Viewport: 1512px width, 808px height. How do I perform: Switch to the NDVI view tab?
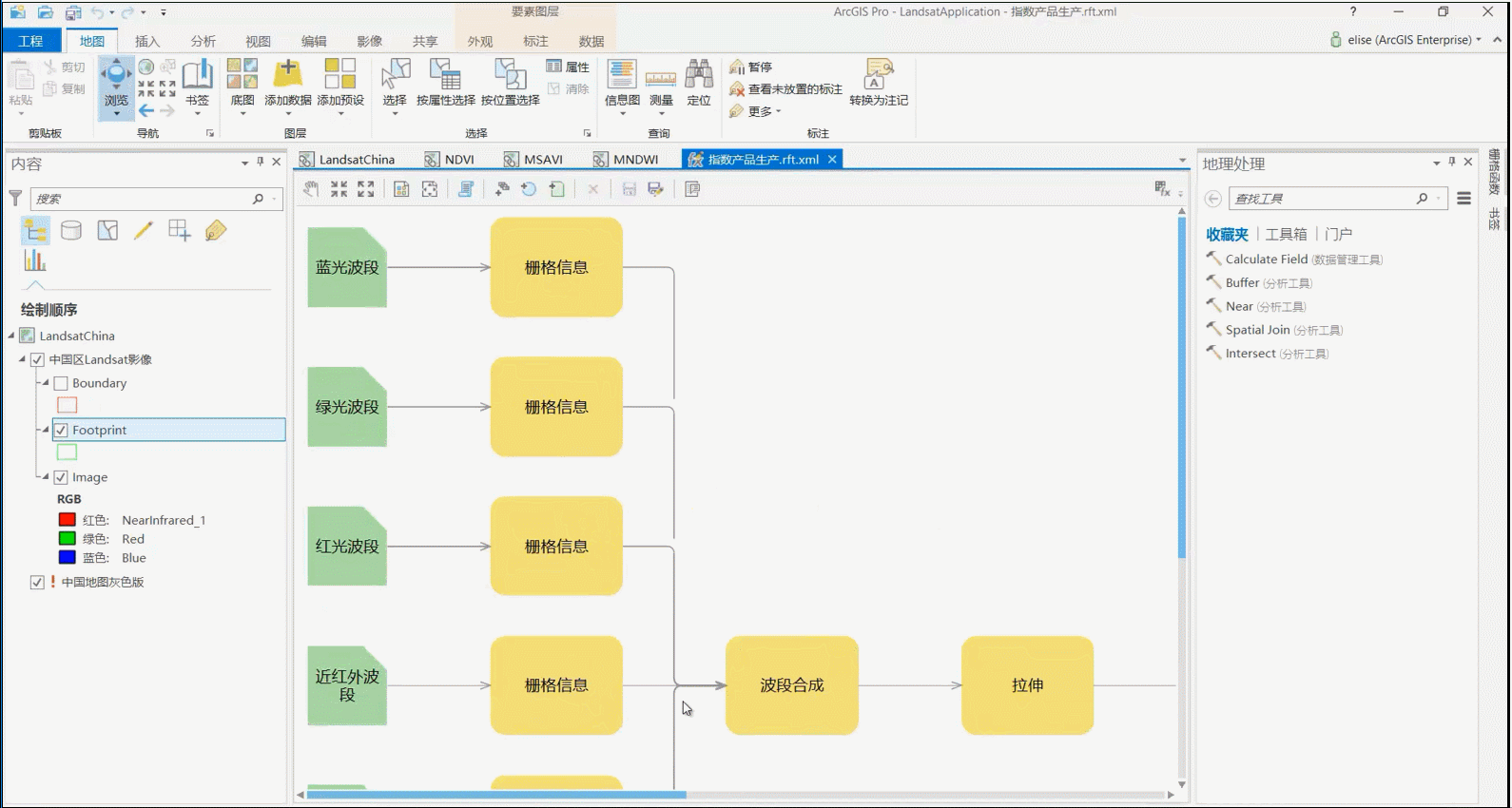coord(450,159)
